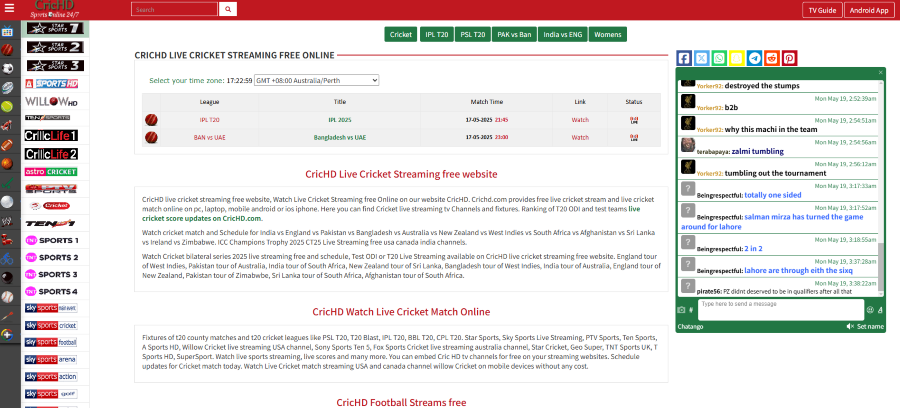Select the brown American football sport icon
900x408 pixels.
[7, 144]
